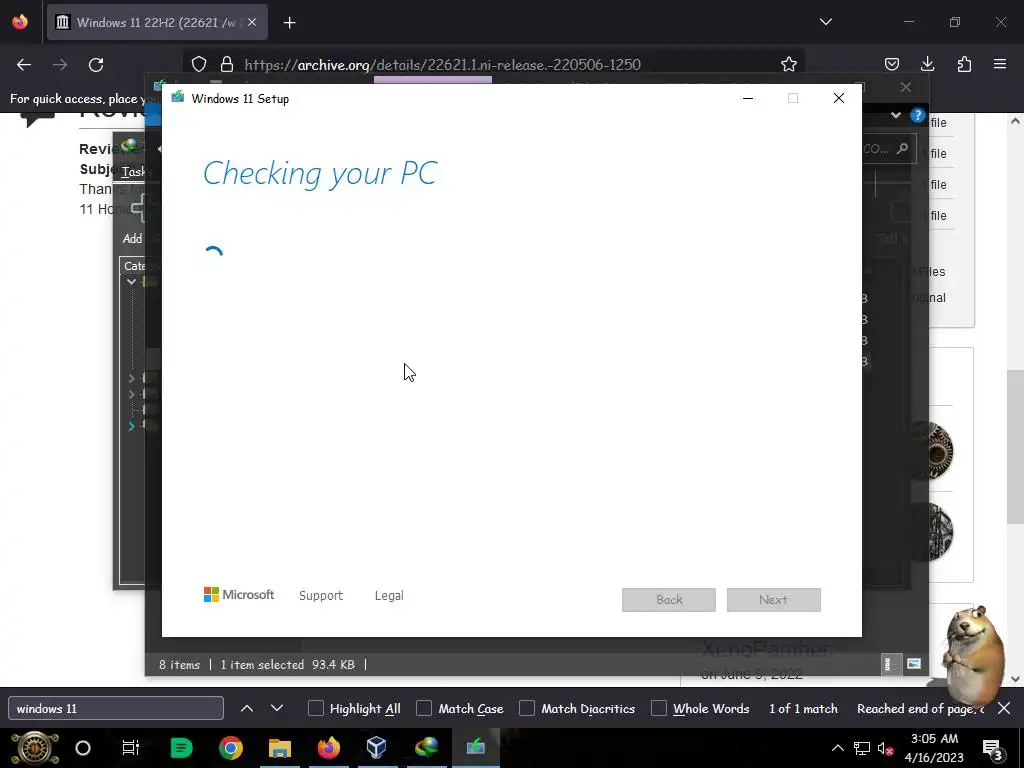The image size is (1024, 768).
Task: Open Support link in Setup window
Action: pyautogui.click(x=321, y=596)
